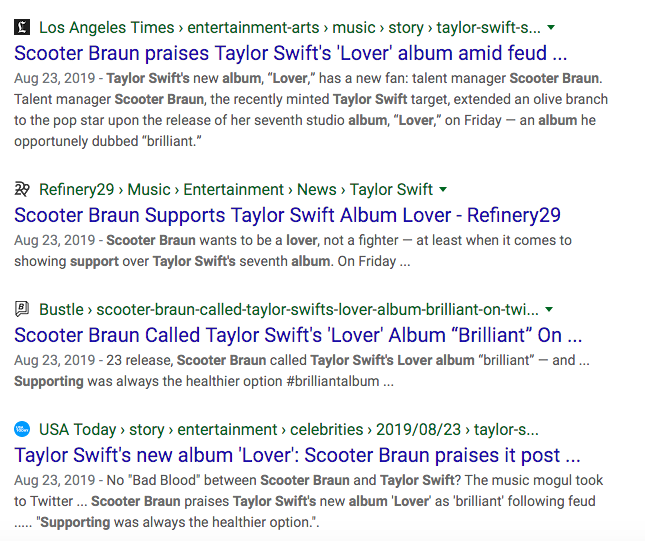Open 'Taylor Swift's new album Lover: Scooter Braun praises' headline
This screenshot has width=645, height=541.
[297, 455]
